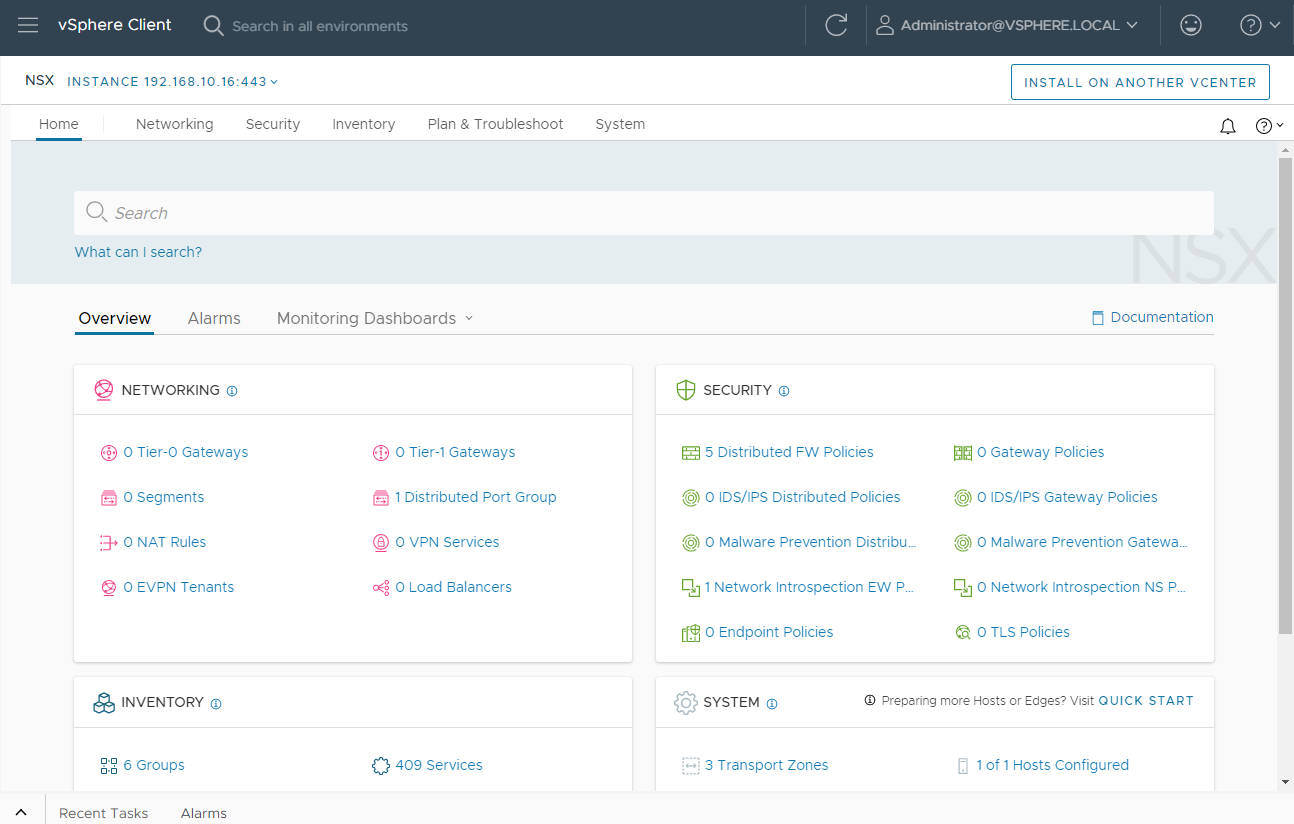Click the Segments icon
Image resolution: width=1294 pixels, height=824 pixels.
109,498
